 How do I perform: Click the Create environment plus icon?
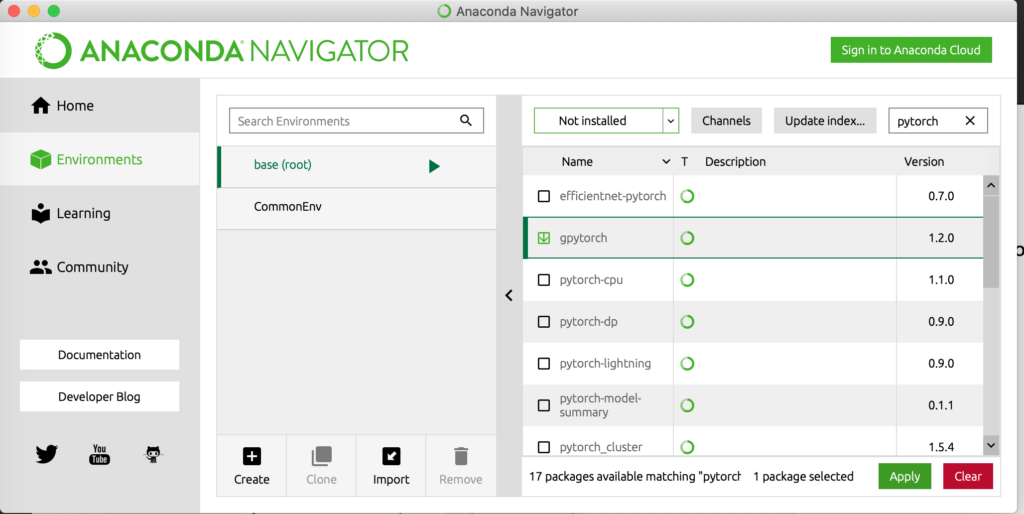click(x=251, y=457)
